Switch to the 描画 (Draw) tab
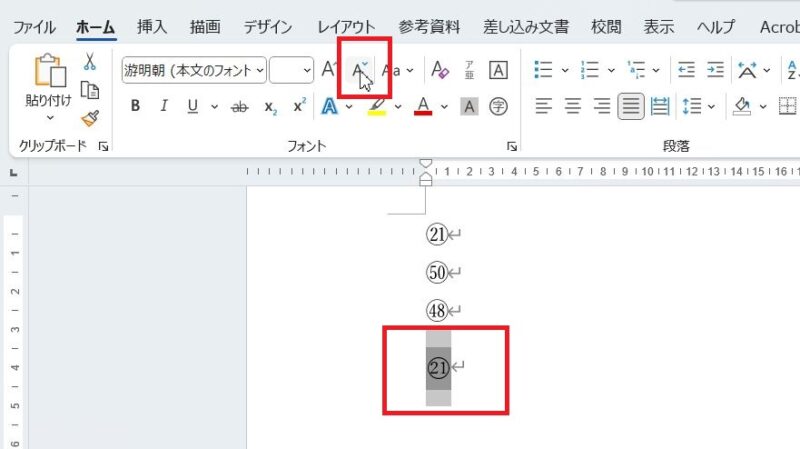The image size is (800, 449). 205,27
